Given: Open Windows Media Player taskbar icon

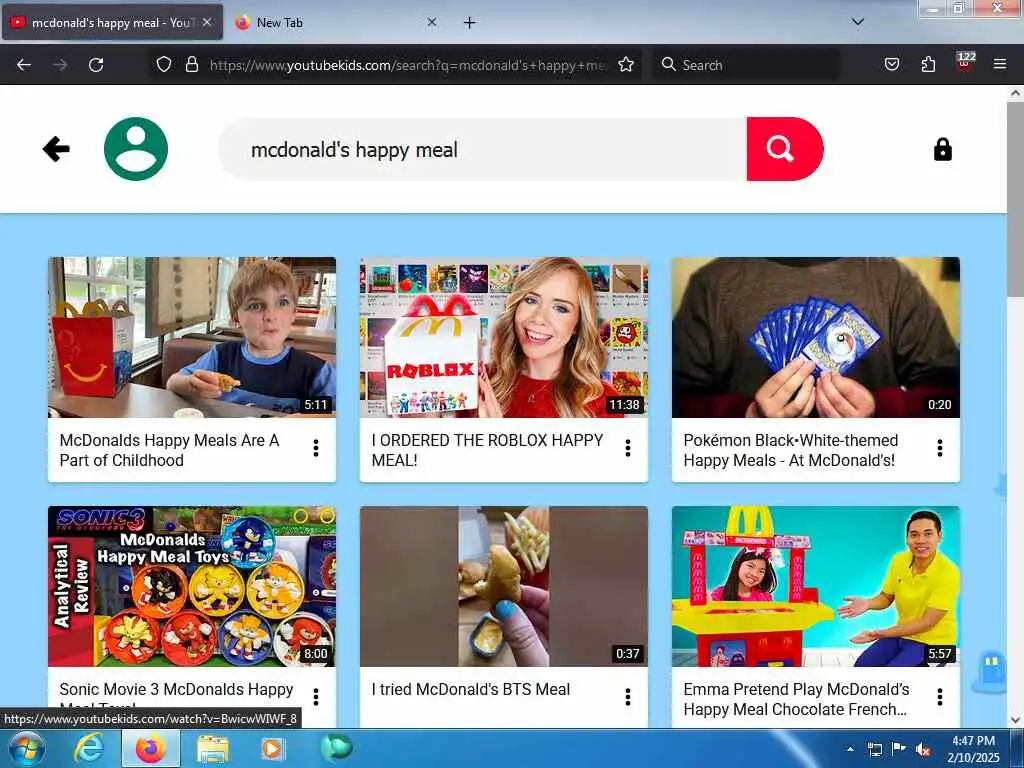Looking at the screenshot, I should pos(272,749).
